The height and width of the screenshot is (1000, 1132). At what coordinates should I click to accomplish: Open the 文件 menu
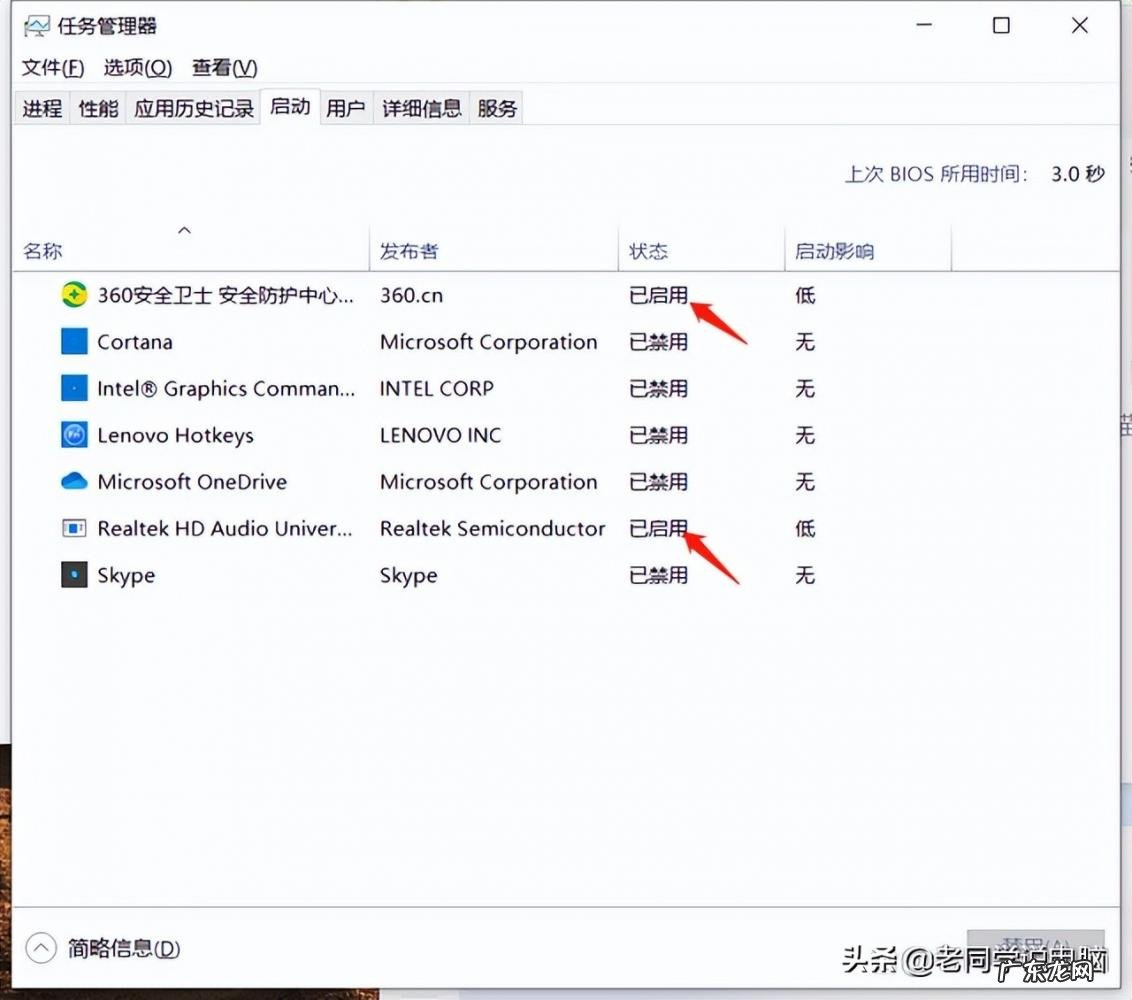coord(51,68)
